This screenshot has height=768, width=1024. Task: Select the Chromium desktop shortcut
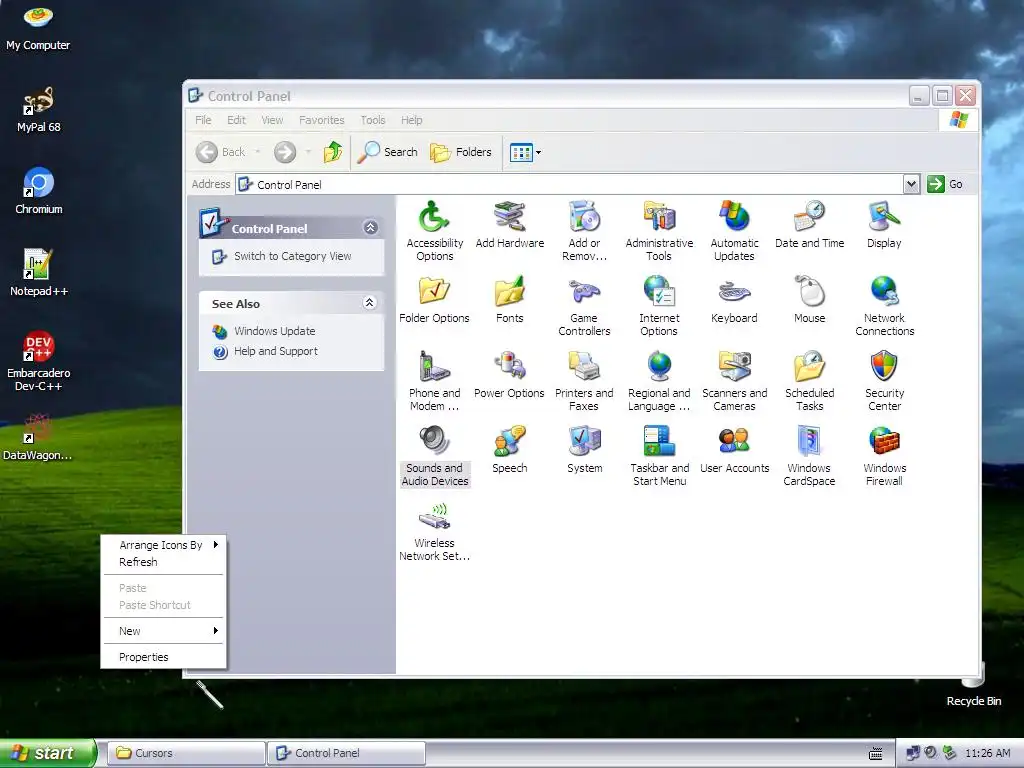(x=39, y=191)
